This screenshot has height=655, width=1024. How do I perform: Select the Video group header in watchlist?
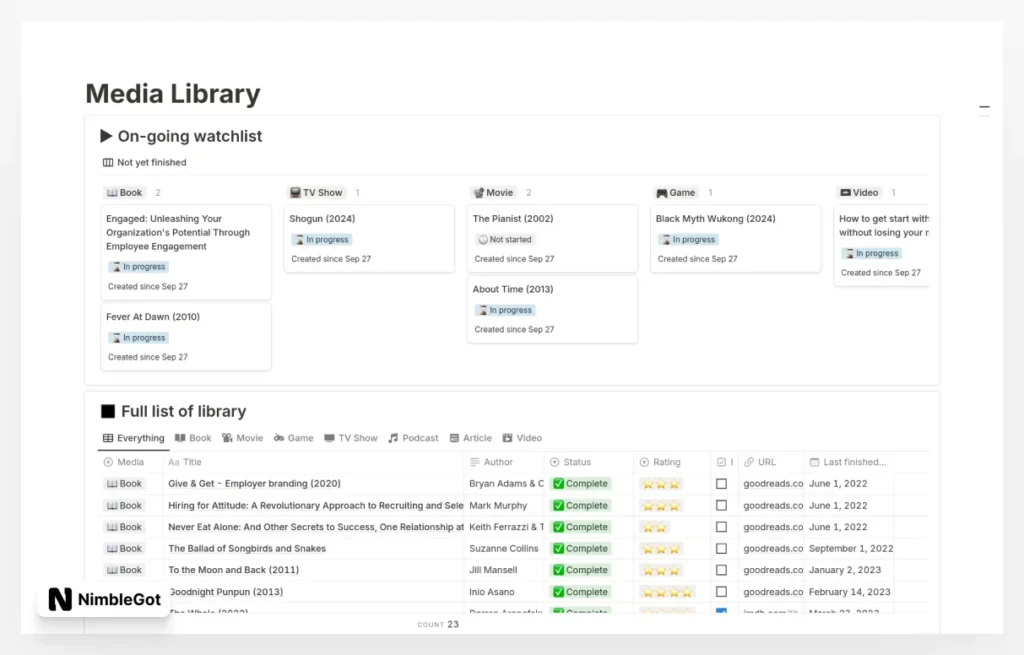click(x=859, y=193)
